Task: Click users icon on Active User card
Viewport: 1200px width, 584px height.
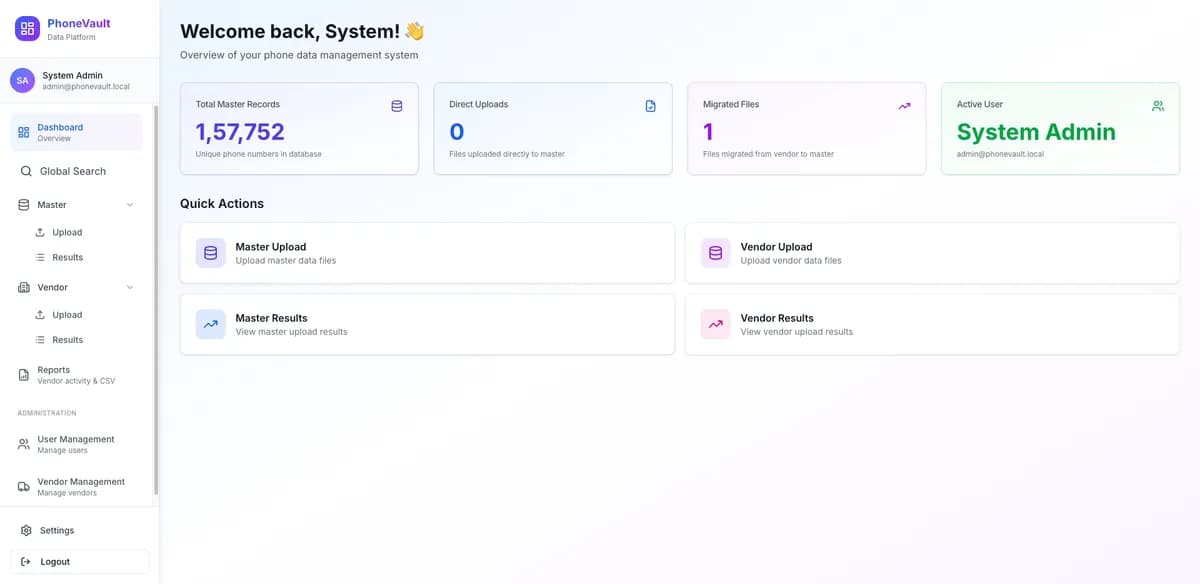Action: [1158, 105]
